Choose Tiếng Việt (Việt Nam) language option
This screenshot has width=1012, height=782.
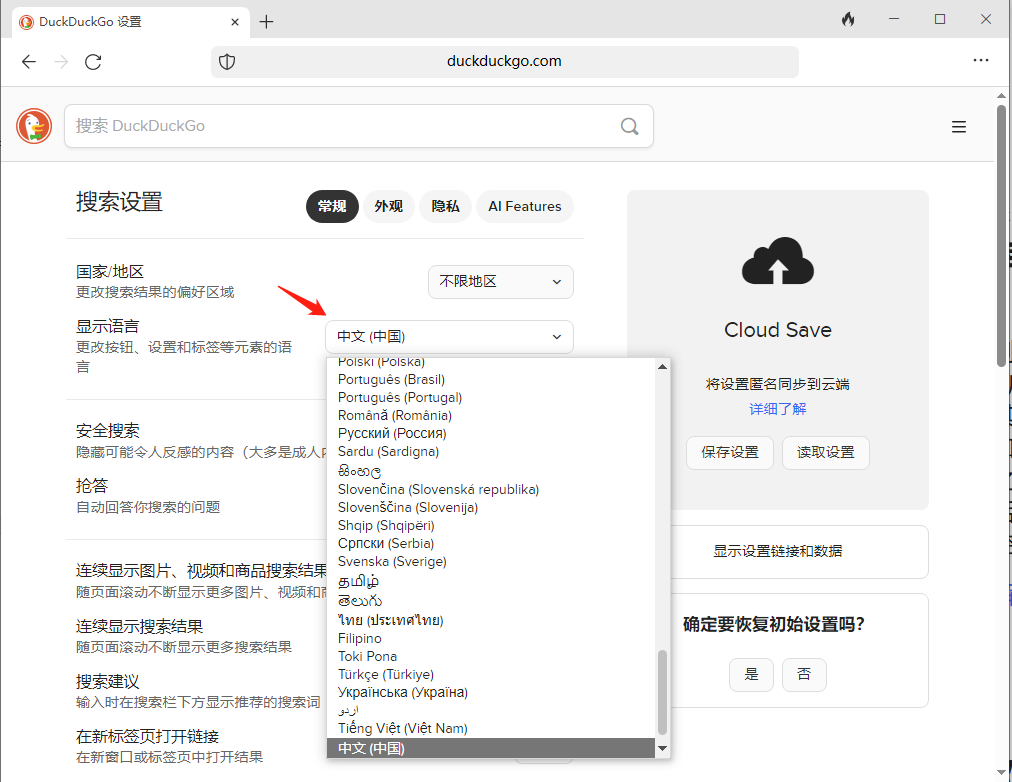[x=402, y=728]
